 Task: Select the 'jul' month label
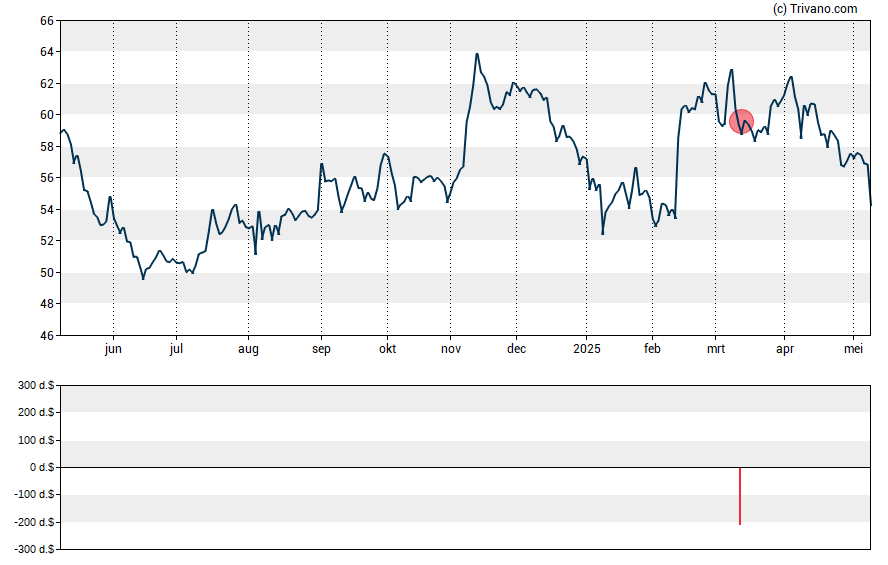tap(176, 349)
